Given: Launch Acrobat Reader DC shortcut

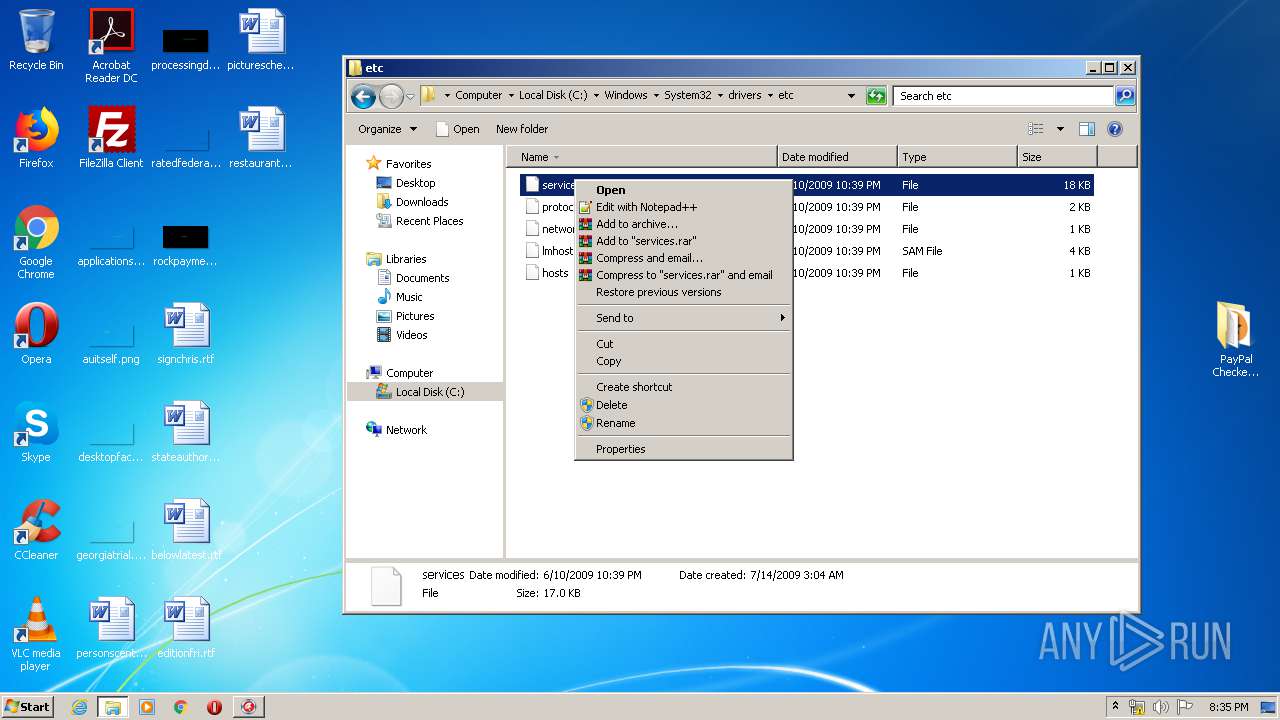Looking at the screenshot, I should 111,45.
